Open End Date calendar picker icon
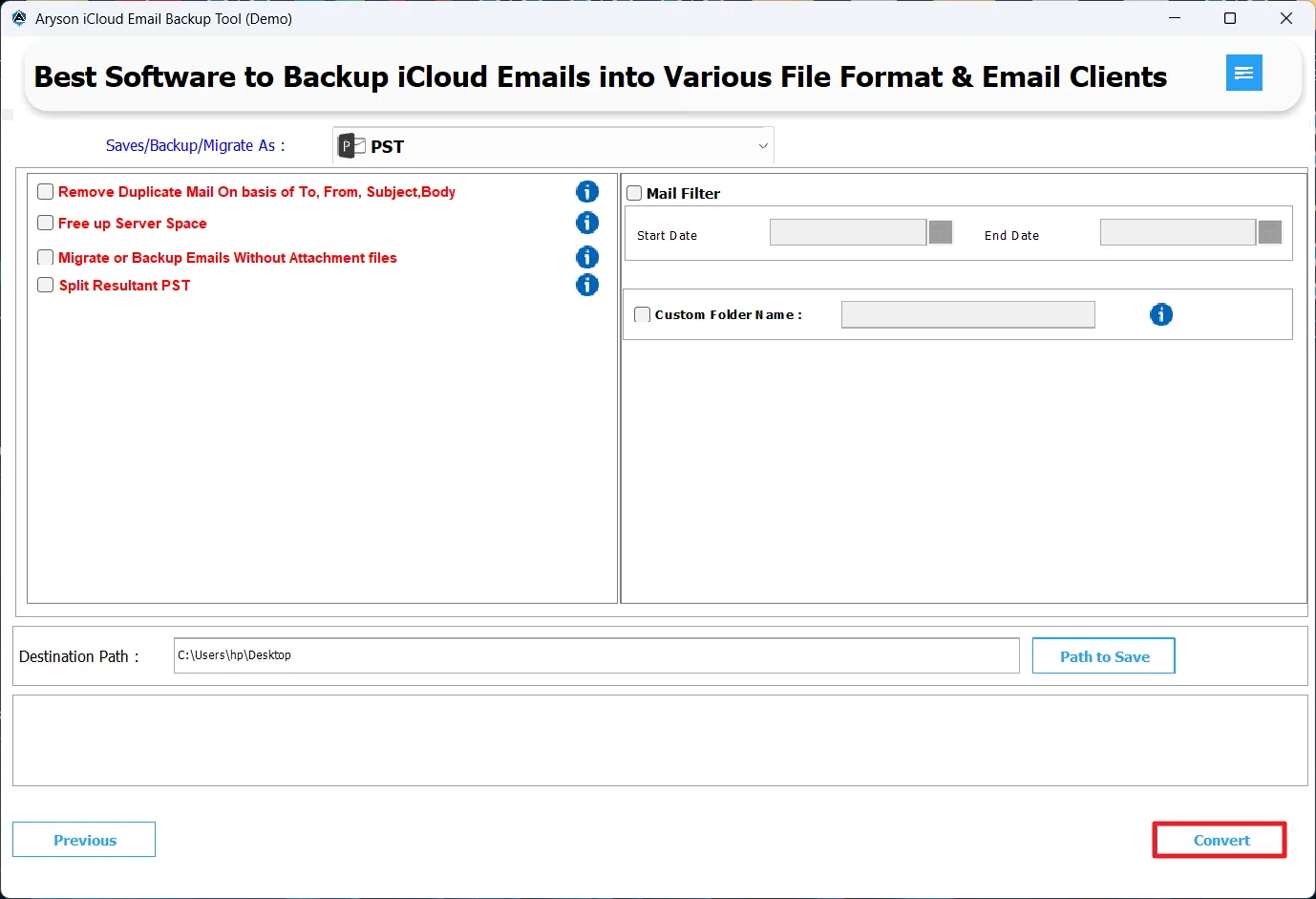Screen dimensions: 1316x899 pyautogui.click(x=1270, y=232)
